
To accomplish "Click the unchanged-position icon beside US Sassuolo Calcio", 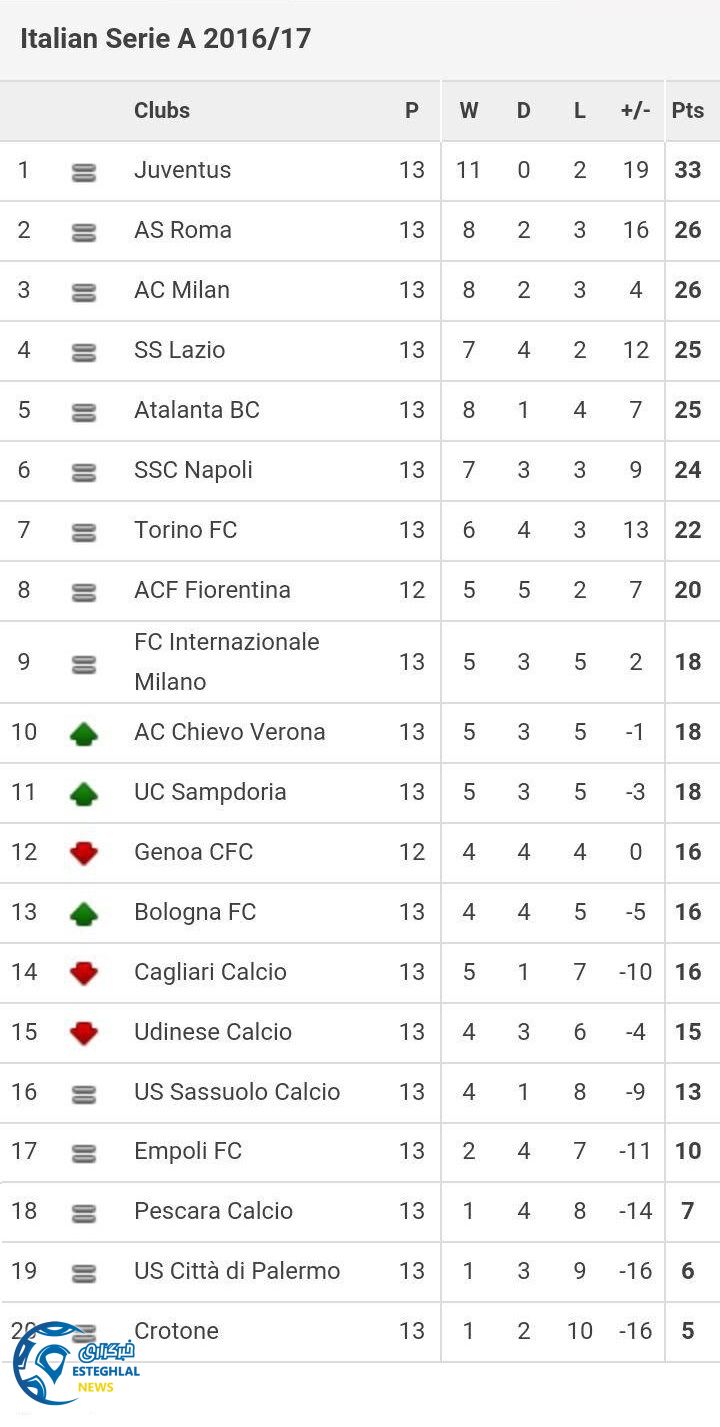I will coord(84,1094).
